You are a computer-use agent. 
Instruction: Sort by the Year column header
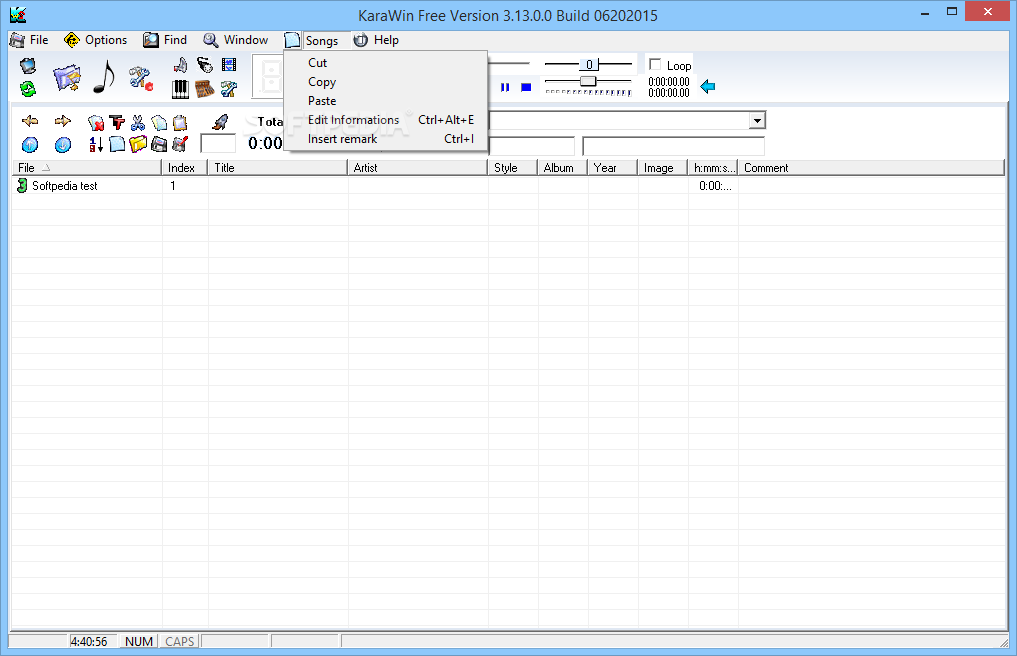tap(612, 168)
